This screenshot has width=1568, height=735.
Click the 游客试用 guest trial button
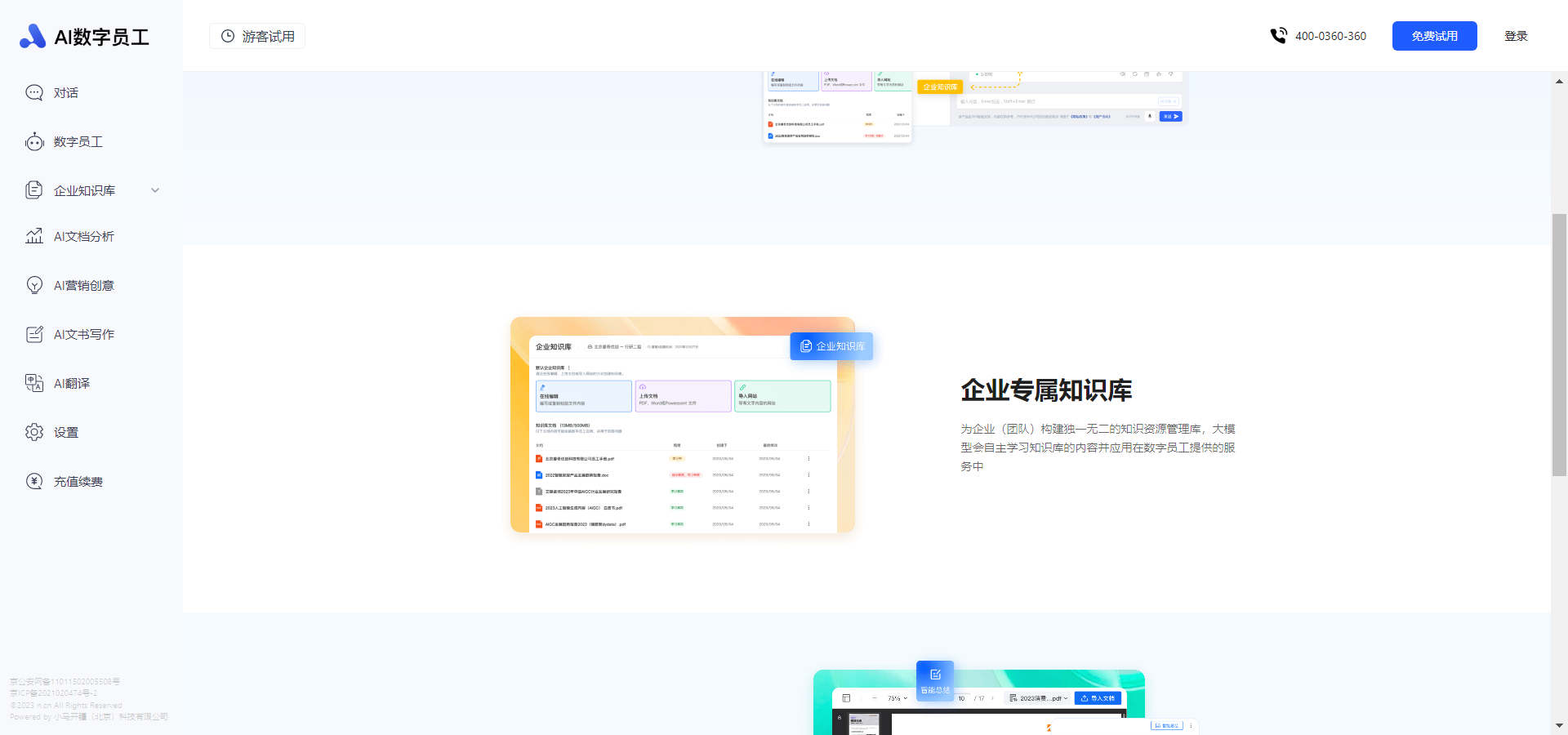[x=257, y=36]
